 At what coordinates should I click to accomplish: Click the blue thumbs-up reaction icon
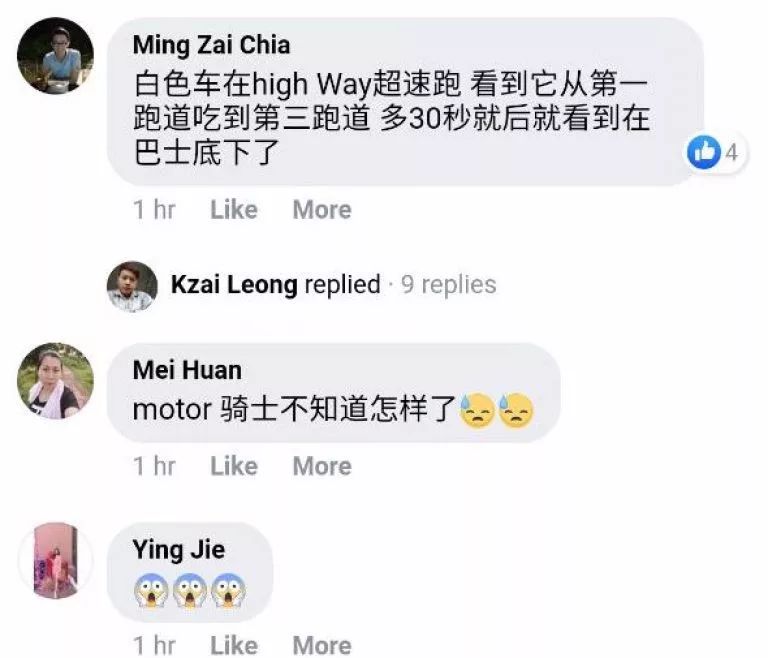point(704,152)
